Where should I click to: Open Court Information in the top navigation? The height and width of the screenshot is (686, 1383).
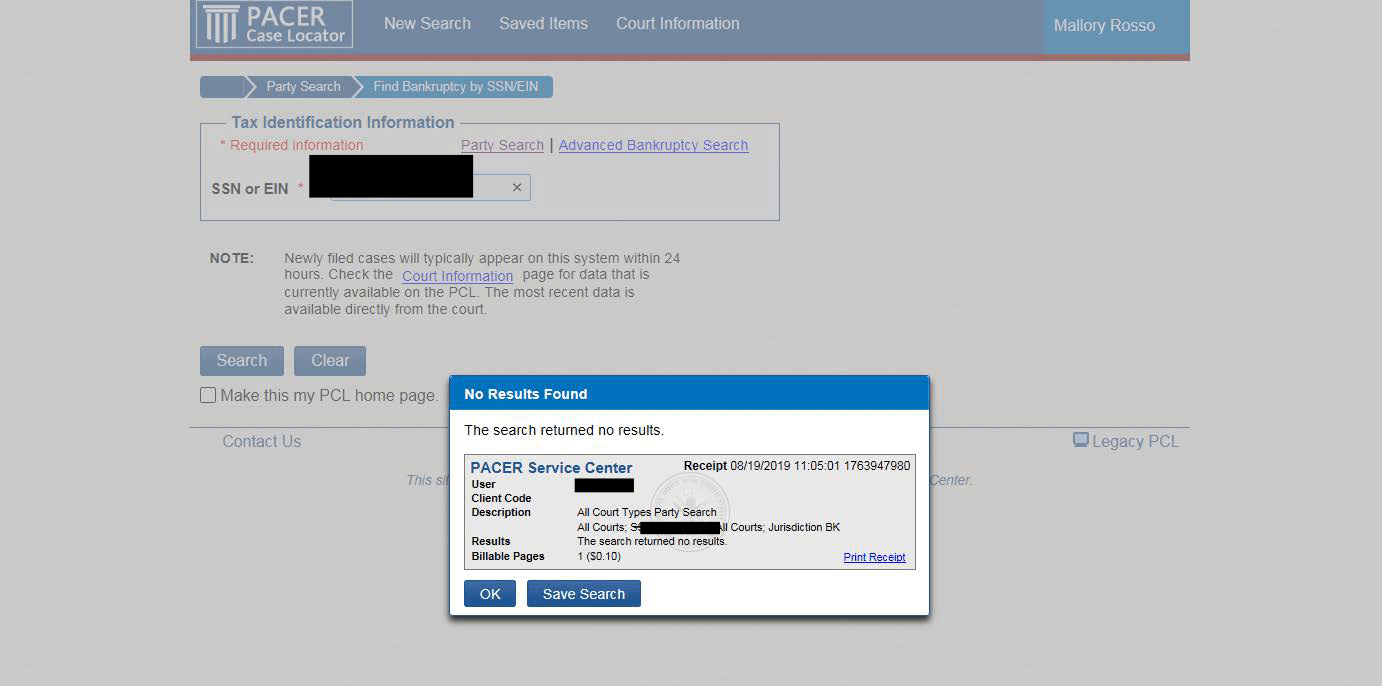677,24
